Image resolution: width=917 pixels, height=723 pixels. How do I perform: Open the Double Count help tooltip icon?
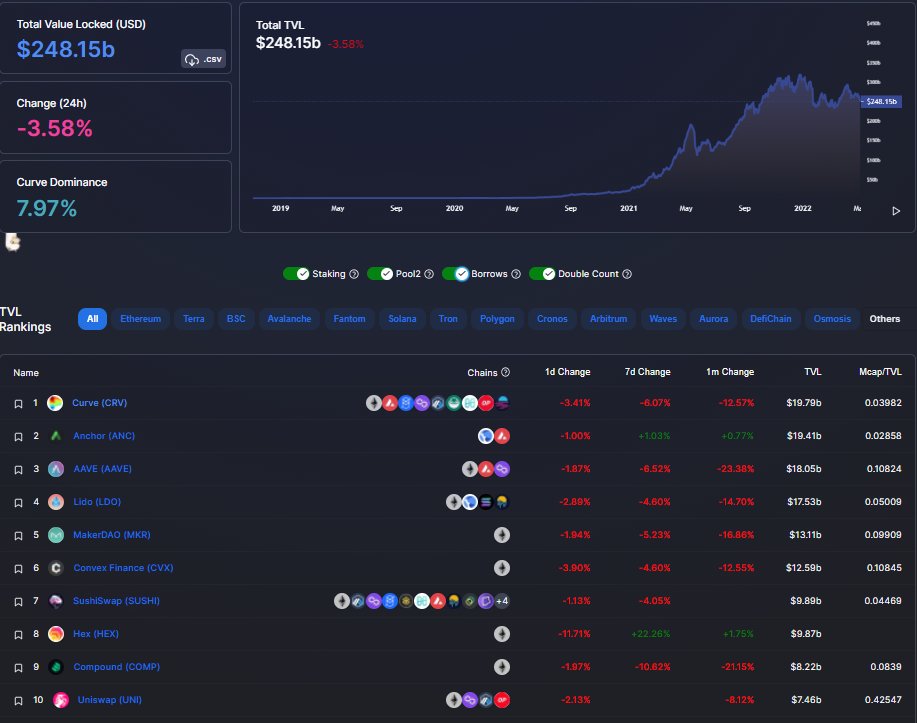click(627, 274)
